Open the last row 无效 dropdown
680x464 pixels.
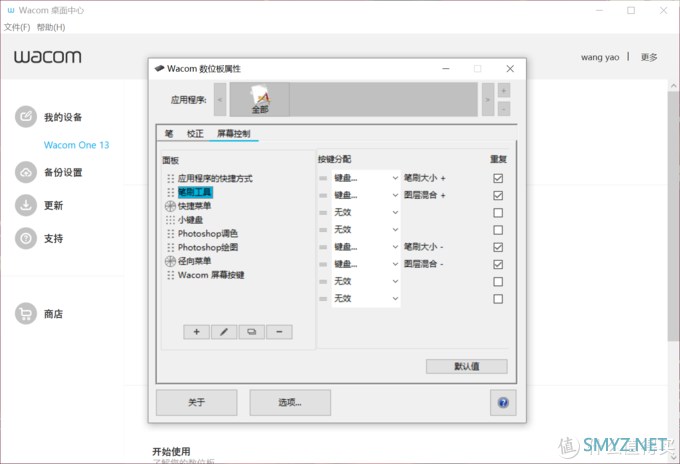click(366, 299)
